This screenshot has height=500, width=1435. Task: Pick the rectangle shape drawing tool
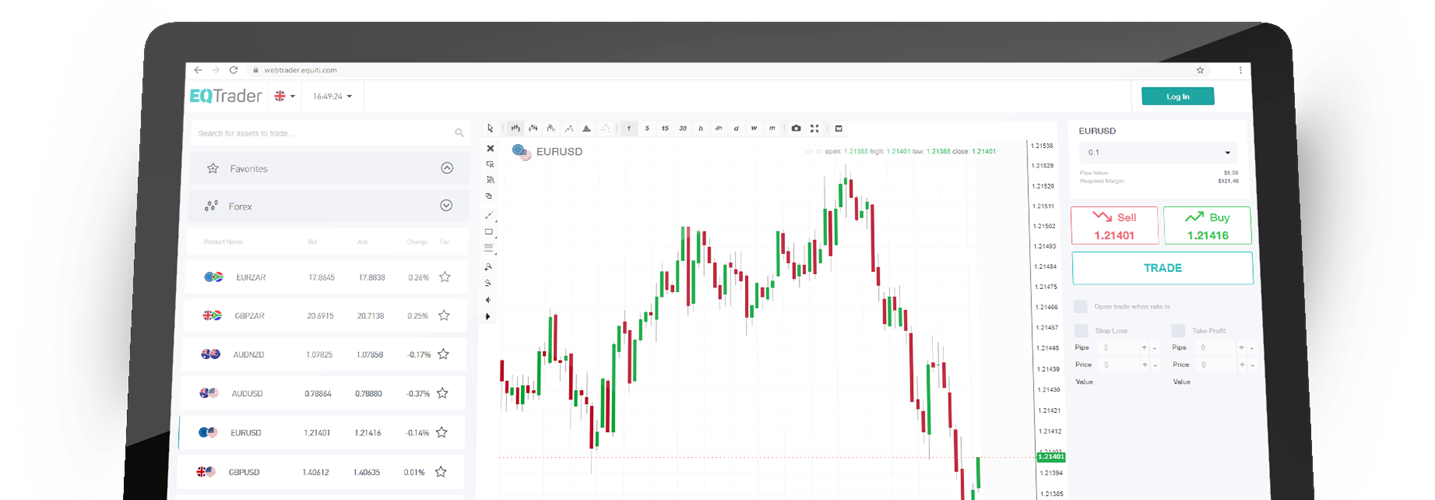pos(489,232)
